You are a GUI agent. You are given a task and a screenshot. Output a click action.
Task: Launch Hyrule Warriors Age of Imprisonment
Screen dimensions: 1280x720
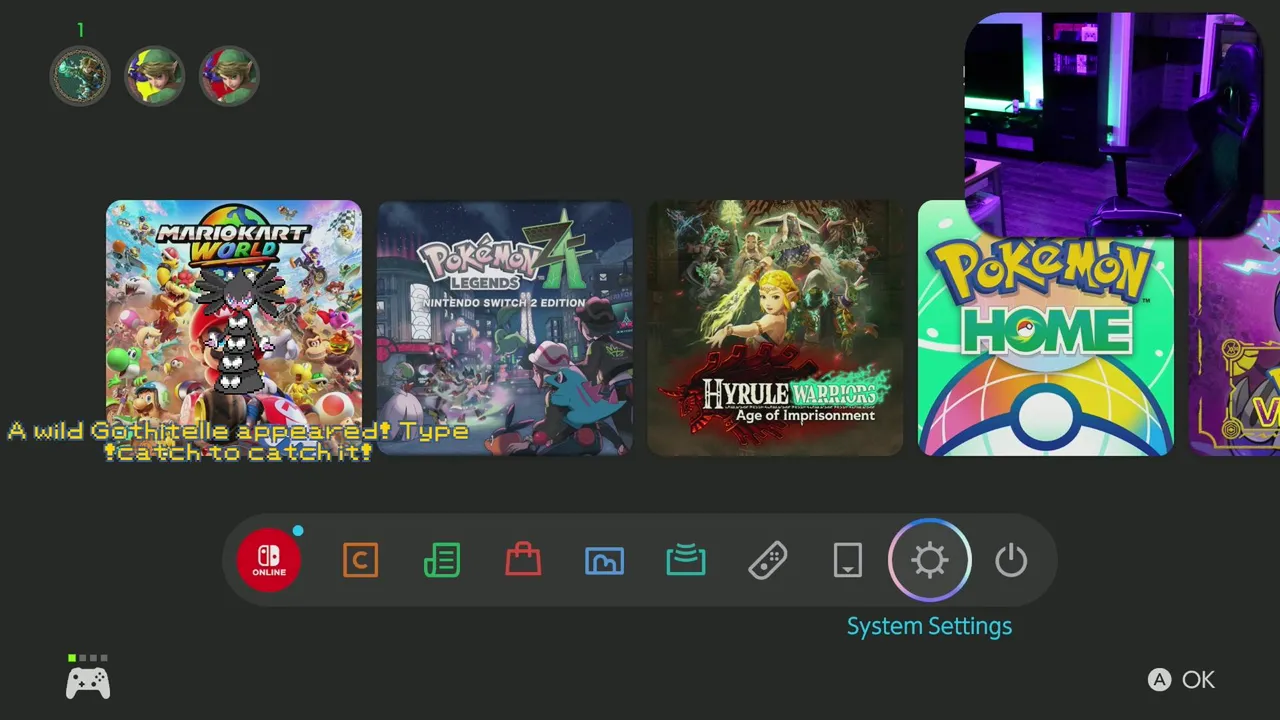pyautogui.click(x=775, y=328)
